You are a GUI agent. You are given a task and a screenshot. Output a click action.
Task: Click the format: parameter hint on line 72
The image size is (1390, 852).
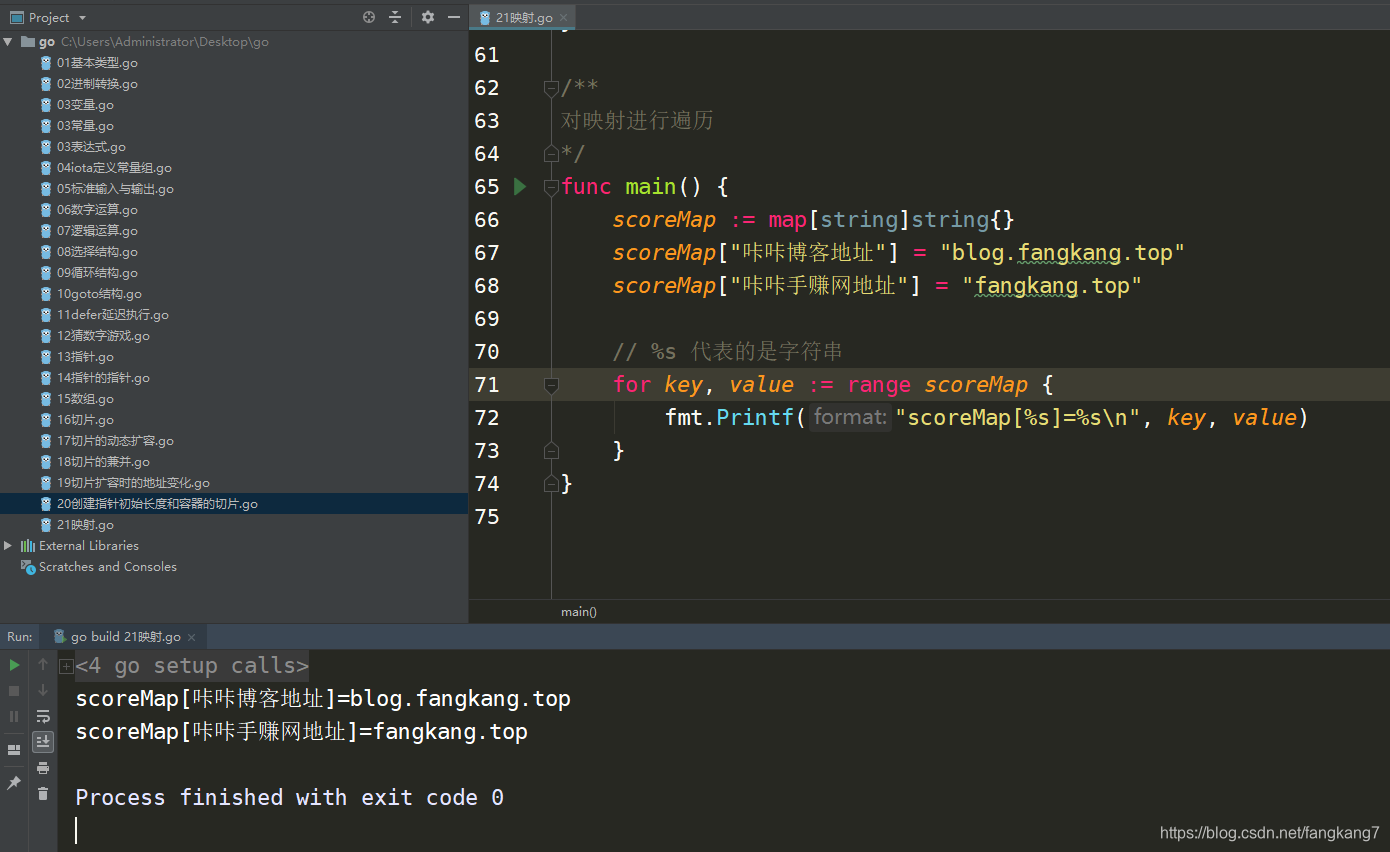click(849, 418)
